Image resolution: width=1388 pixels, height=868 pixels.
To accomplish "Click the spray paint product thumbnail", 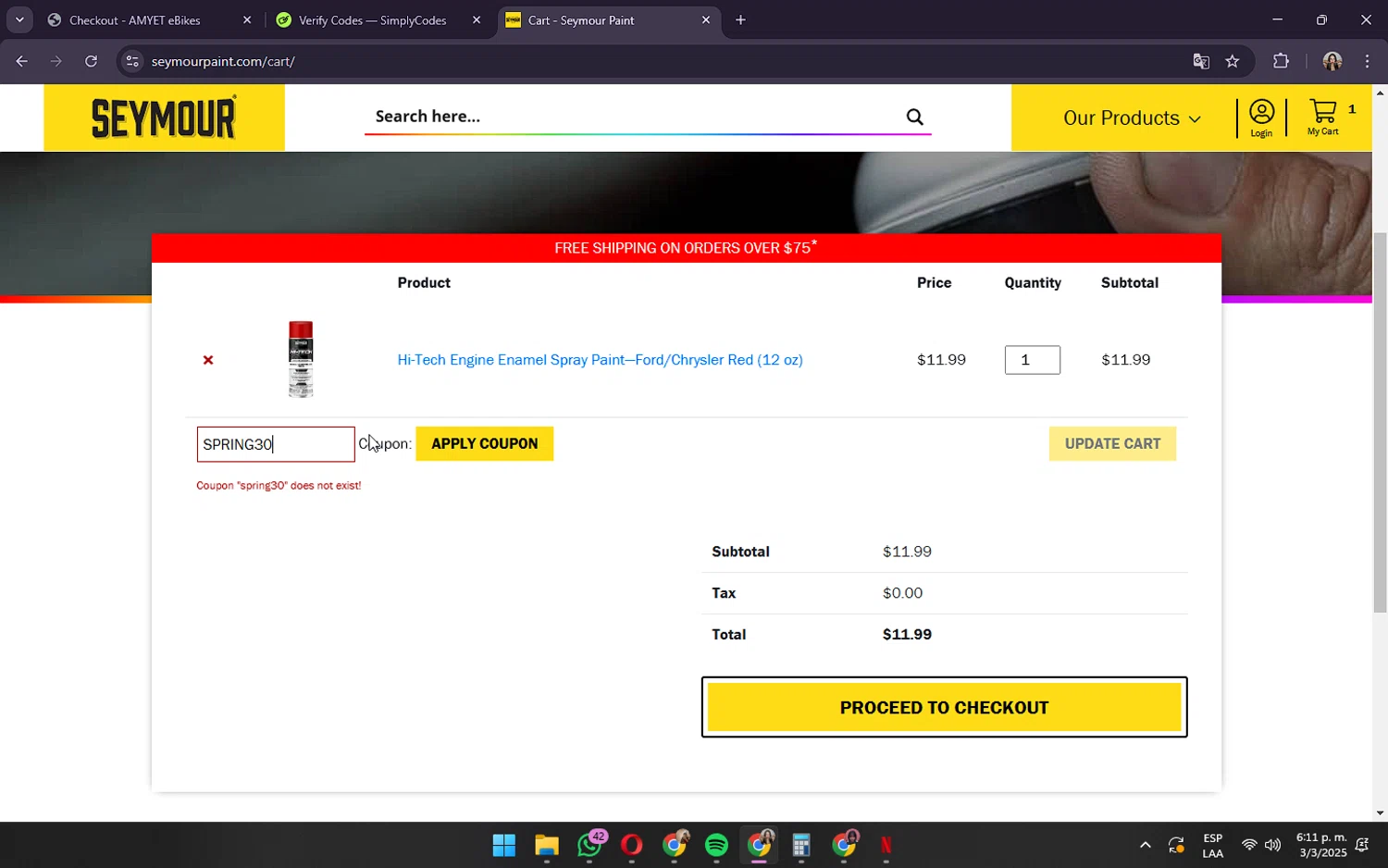I will (301, 360).
